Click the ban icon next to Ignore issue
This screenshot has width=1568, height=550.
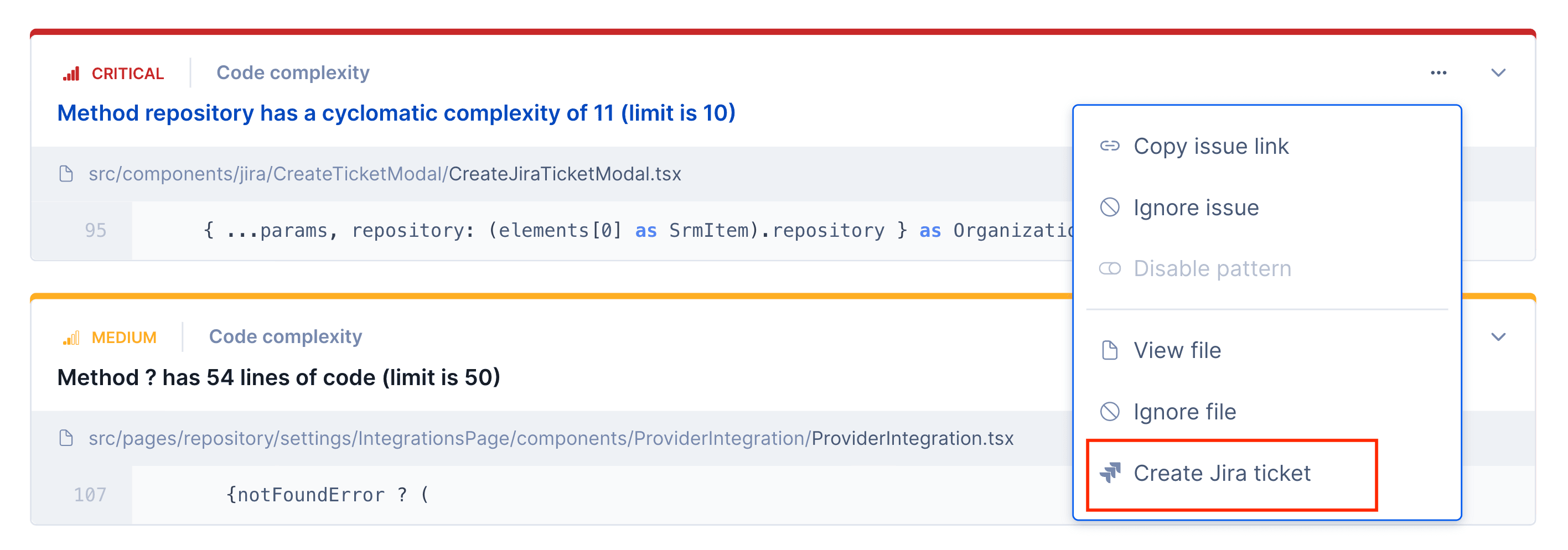1111,207
